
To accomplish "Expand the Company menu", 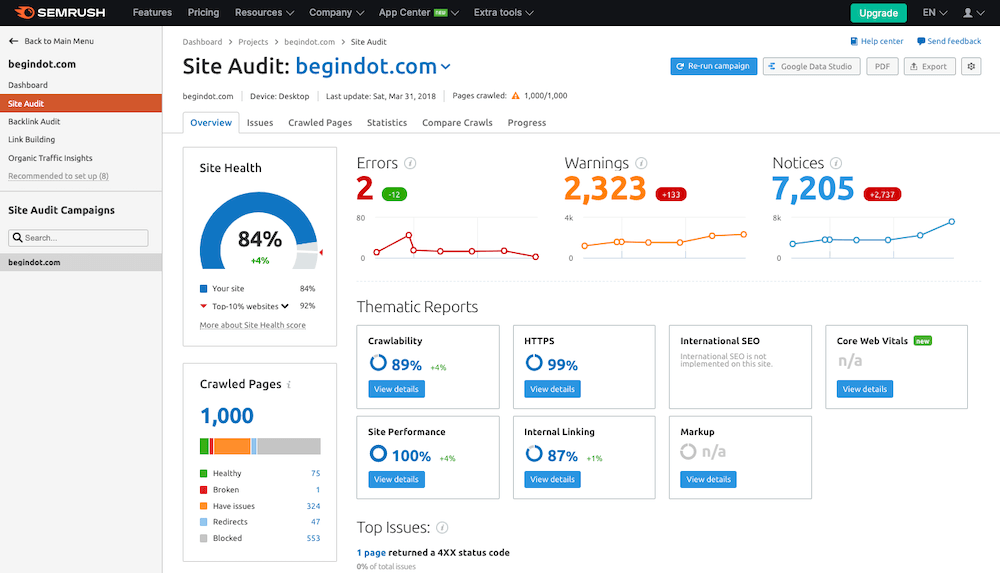I will click(337, 12).
